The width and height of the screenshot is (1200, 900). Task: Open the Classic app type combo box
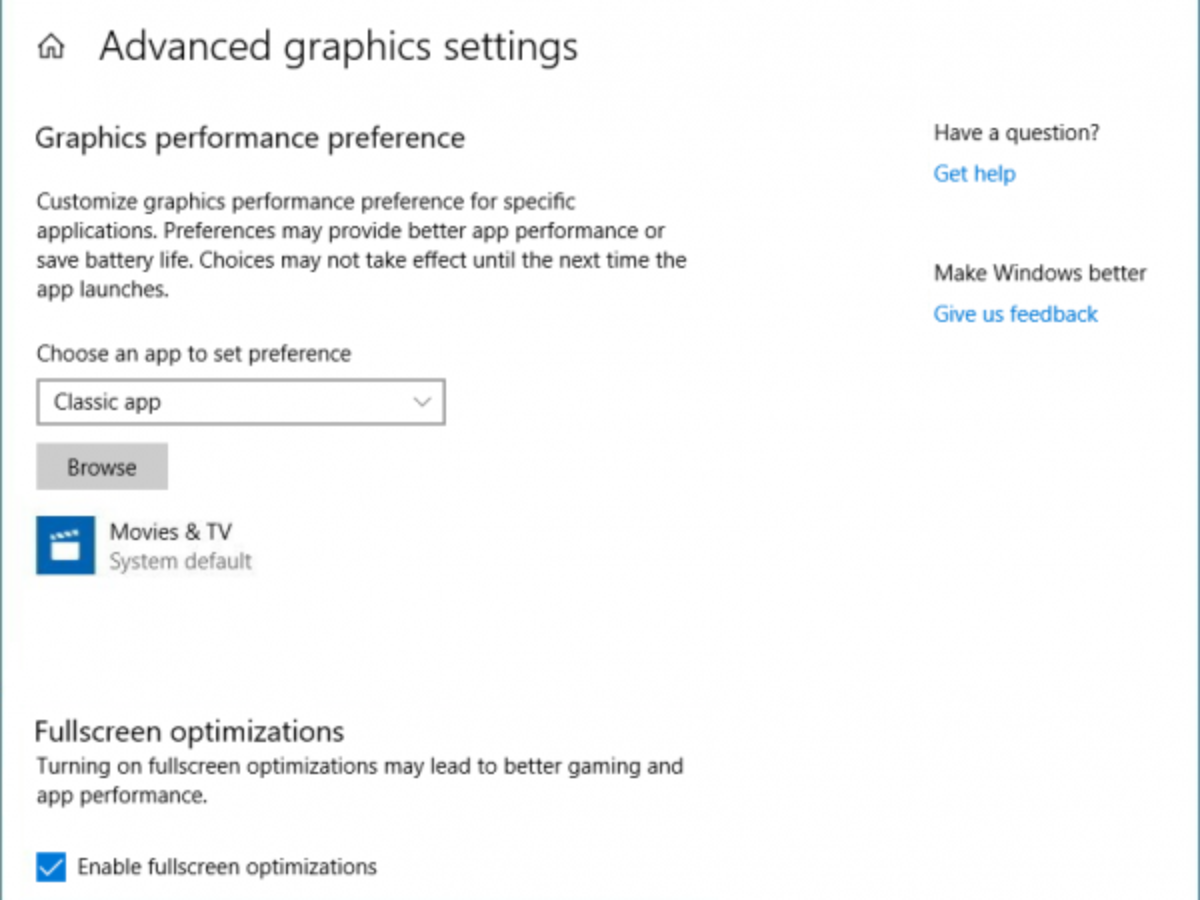click(x=240, y=402)
